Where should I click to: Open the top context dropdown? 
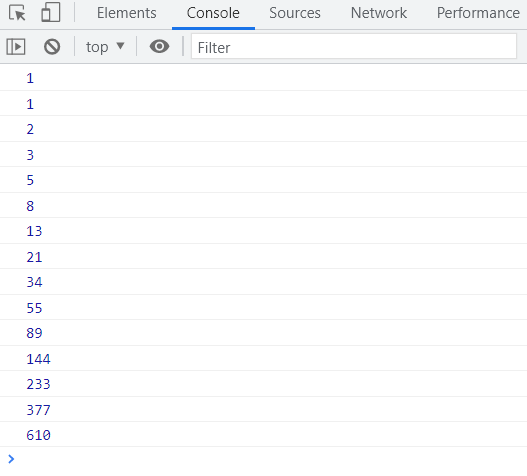(x=105, y=47)
